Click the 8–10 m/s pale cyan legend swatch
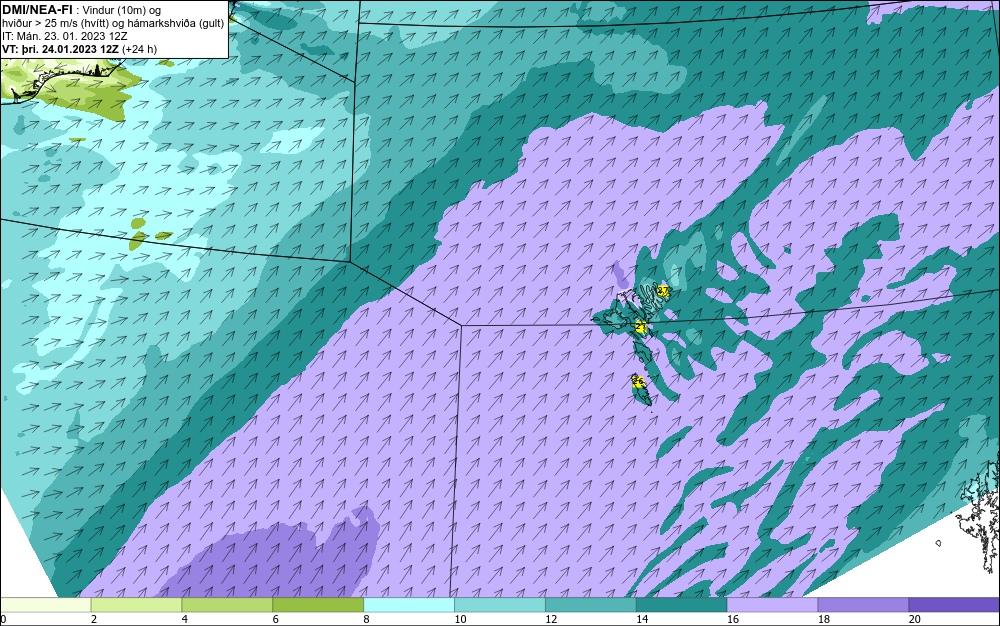 (409, 605)
